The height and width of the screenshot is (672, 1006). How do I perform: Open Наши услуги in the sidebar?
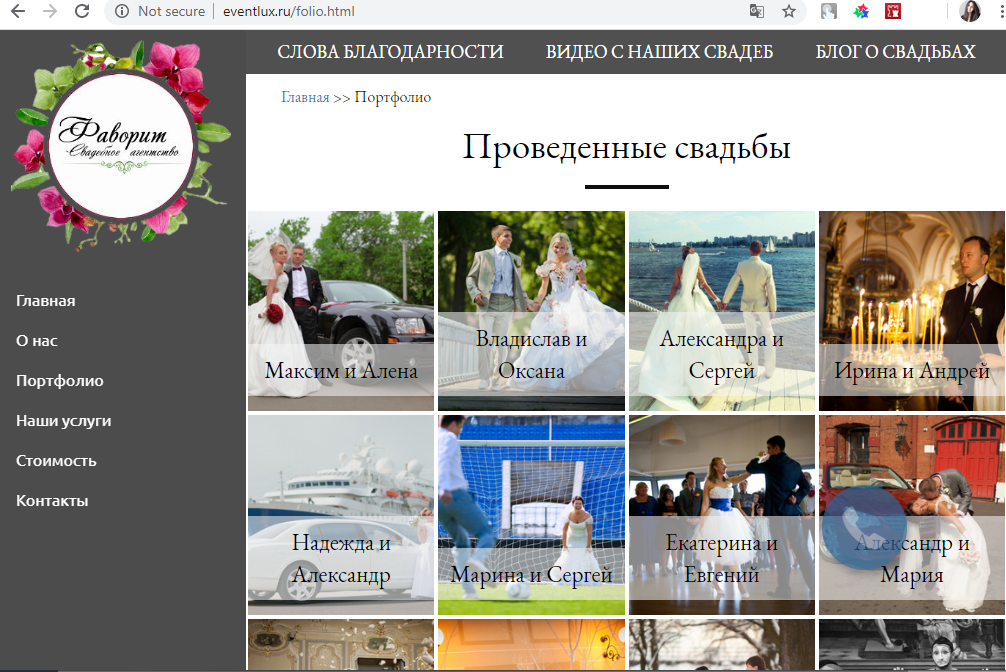(x=64, y=420)
